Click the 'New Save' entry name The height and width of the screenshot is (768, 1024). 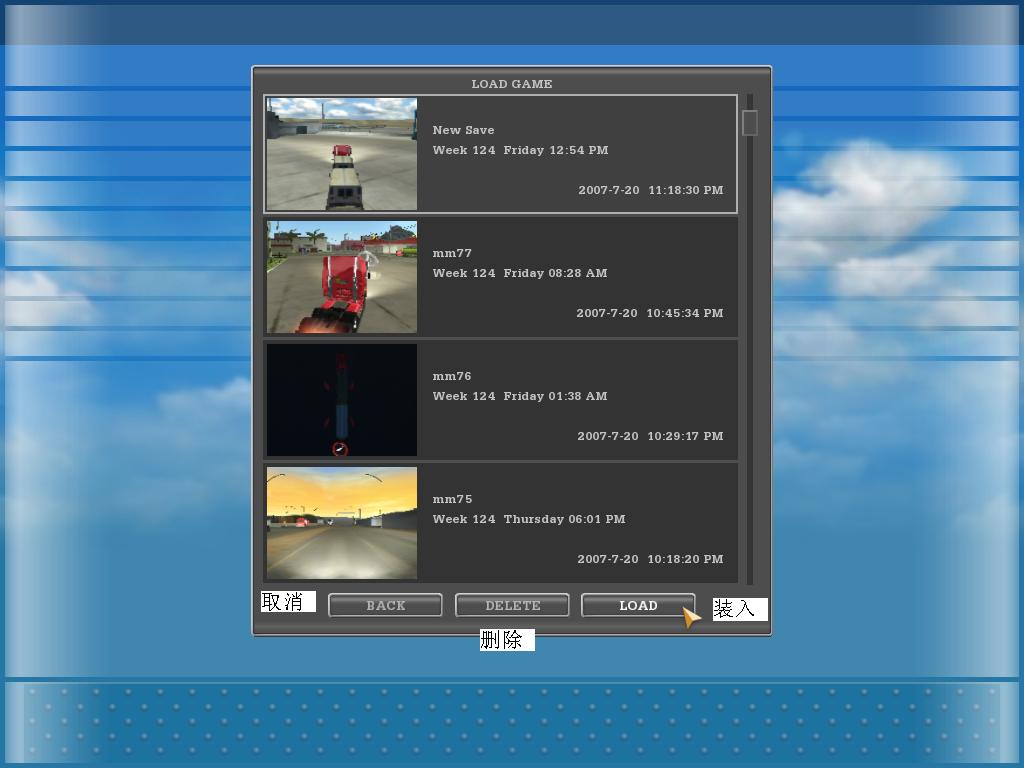[x=463, y=130]
